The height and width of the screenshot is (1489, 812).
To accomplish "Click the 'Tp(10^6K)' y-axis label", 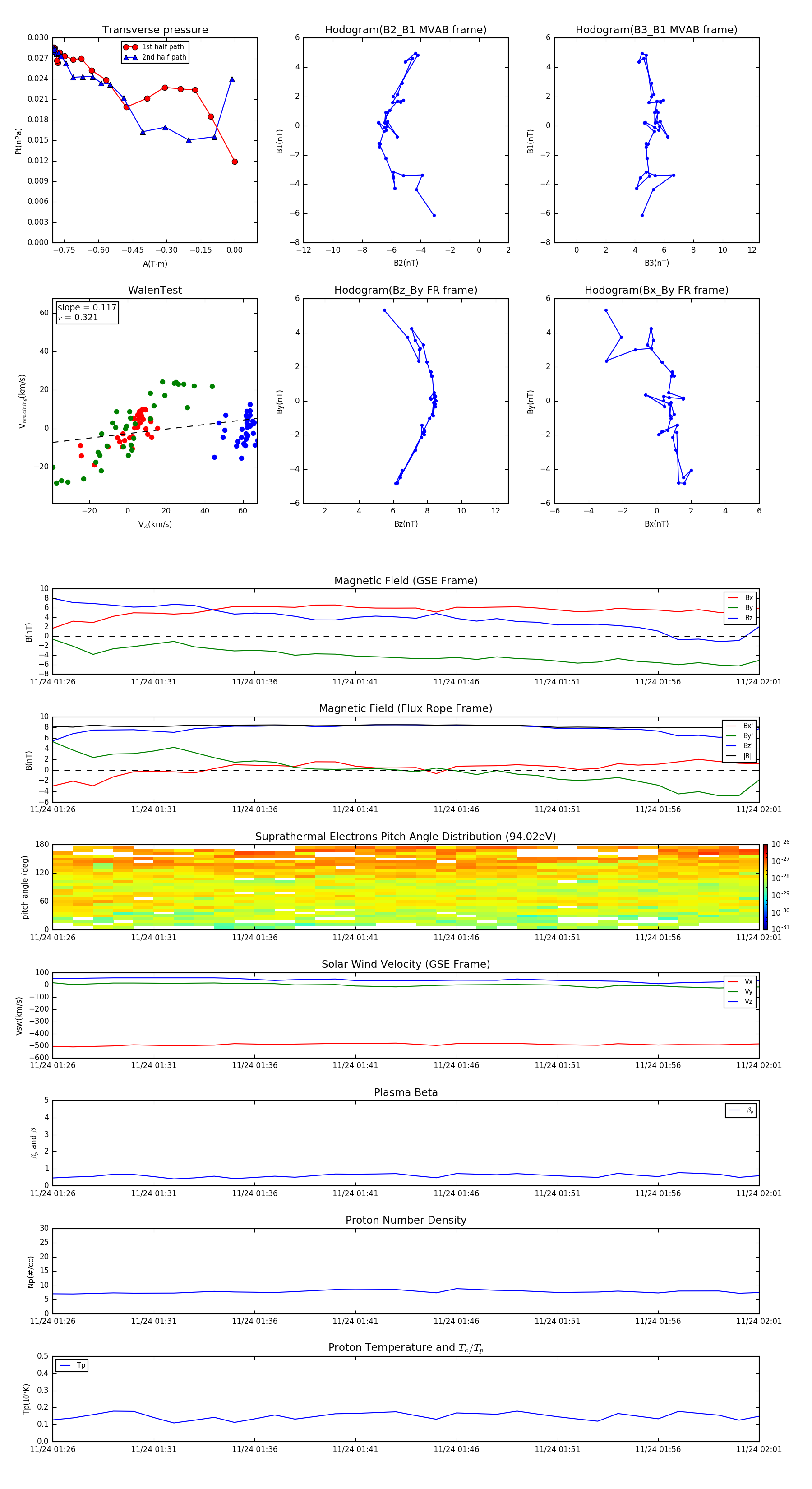I will [26, 1399].
